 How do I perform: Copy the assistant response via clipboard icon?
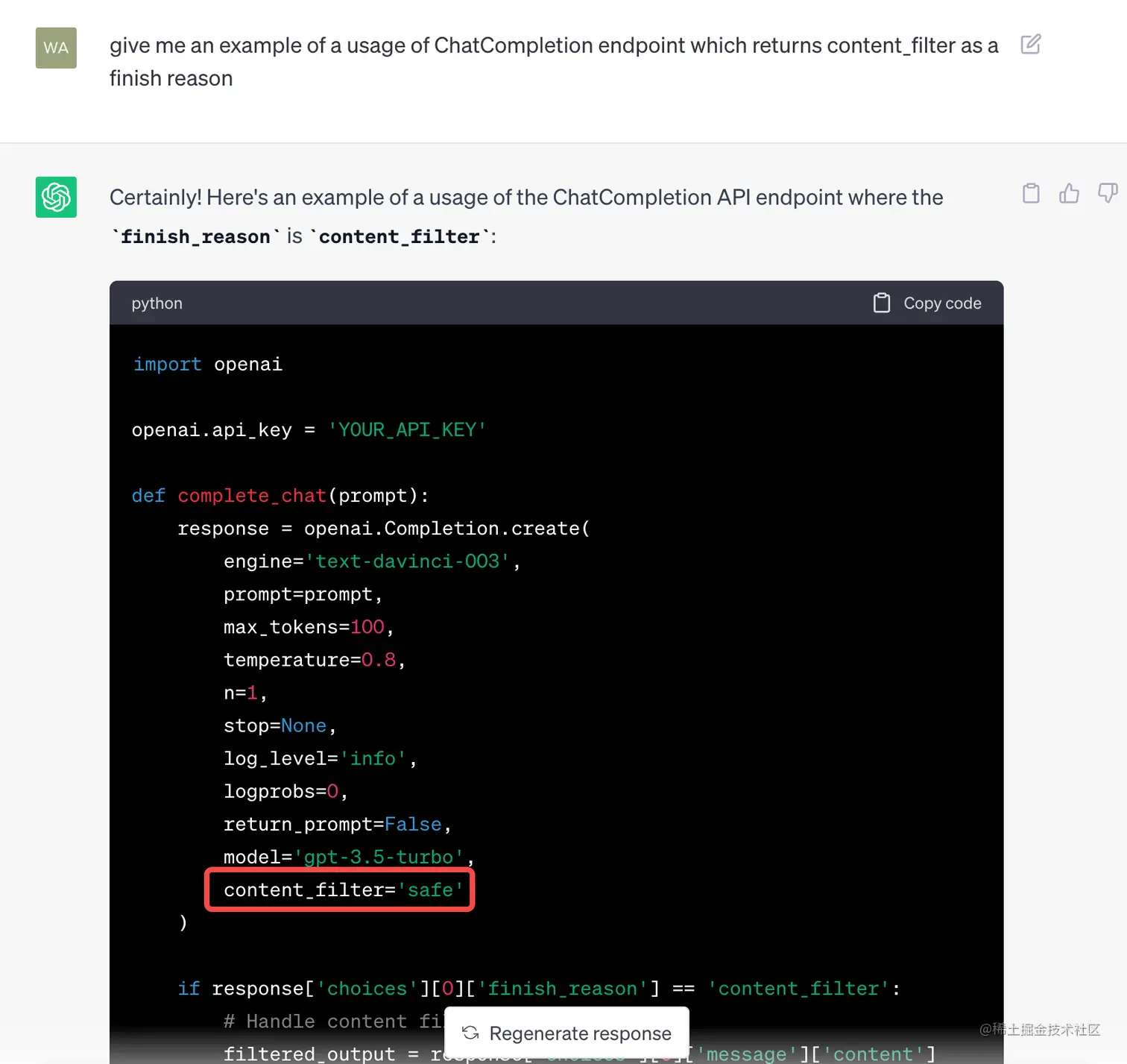click(x=1031, y=194)
